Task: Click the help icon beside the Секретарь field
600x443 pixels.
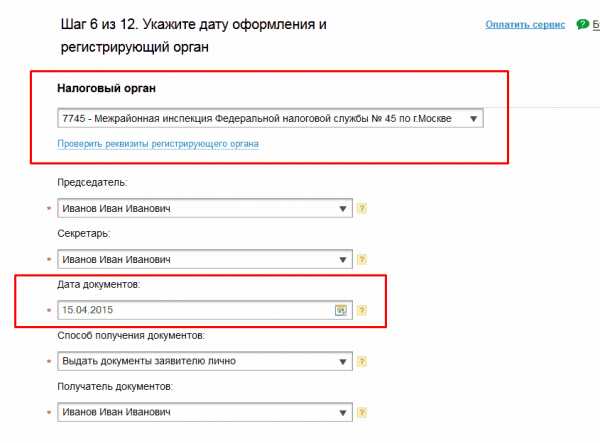Action: 362,259
